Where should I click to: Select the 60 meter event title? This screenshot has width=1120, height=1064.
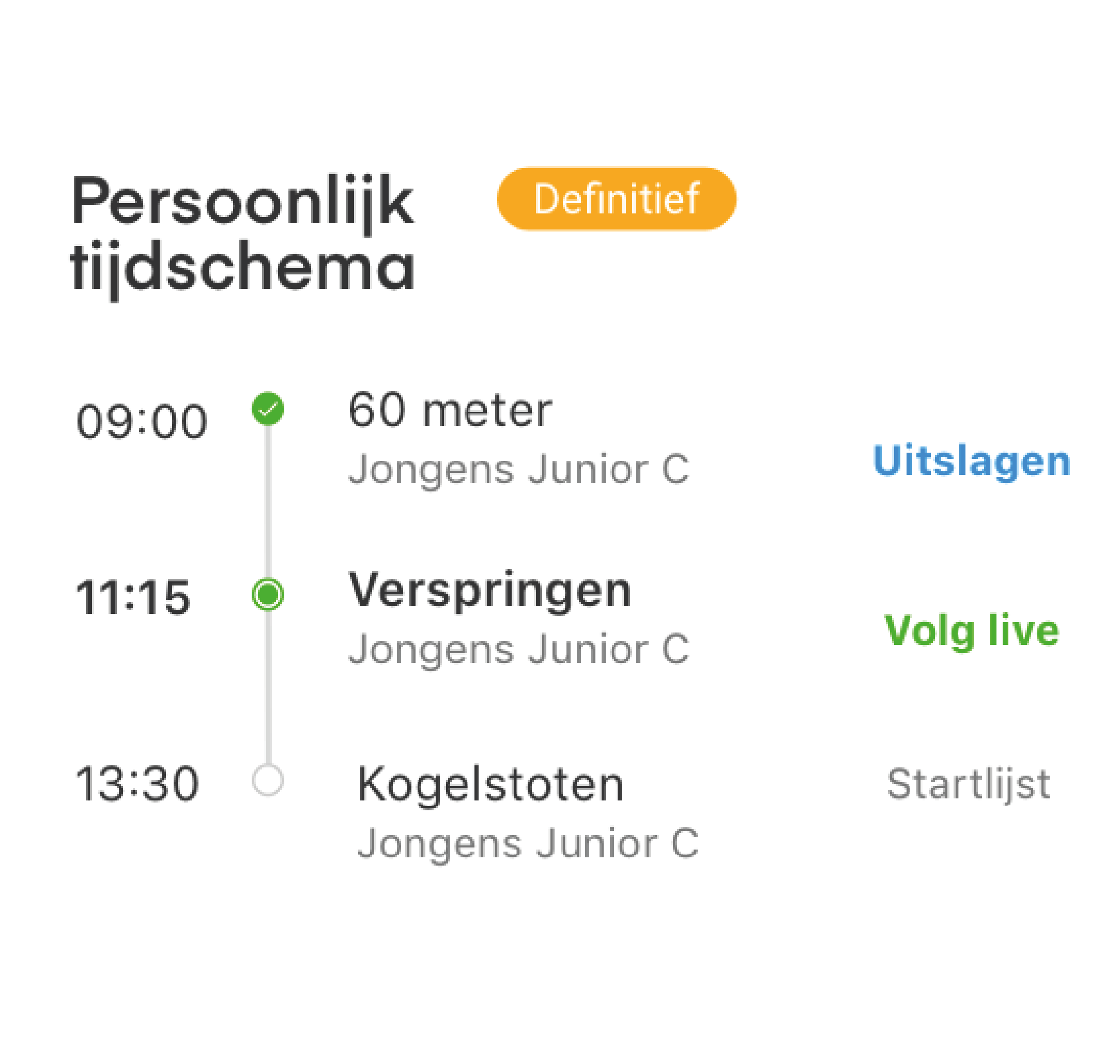pyautogui.click(x=449, y=410)
